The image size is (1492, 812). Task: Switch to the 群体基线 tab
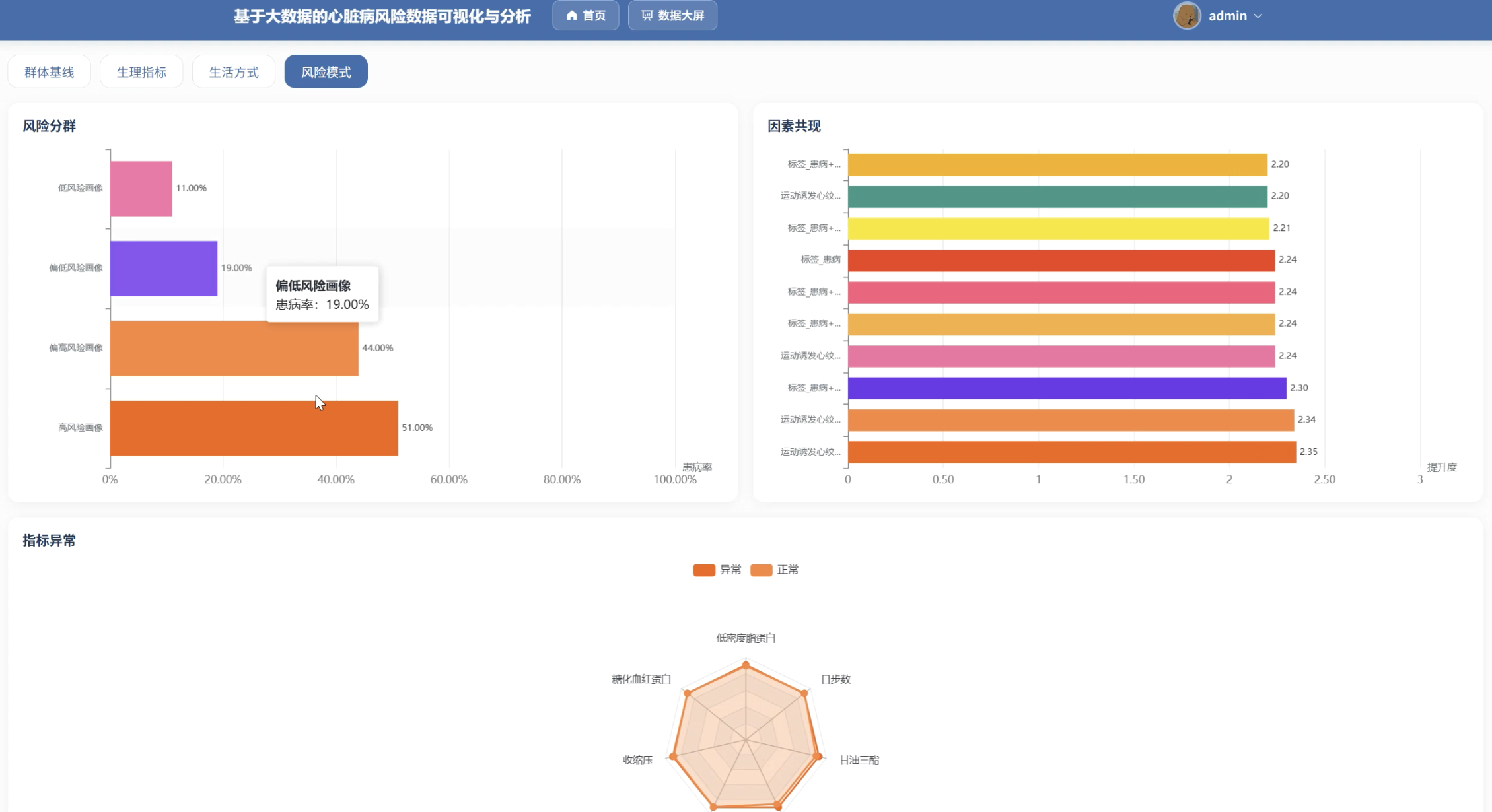point(49,71)
